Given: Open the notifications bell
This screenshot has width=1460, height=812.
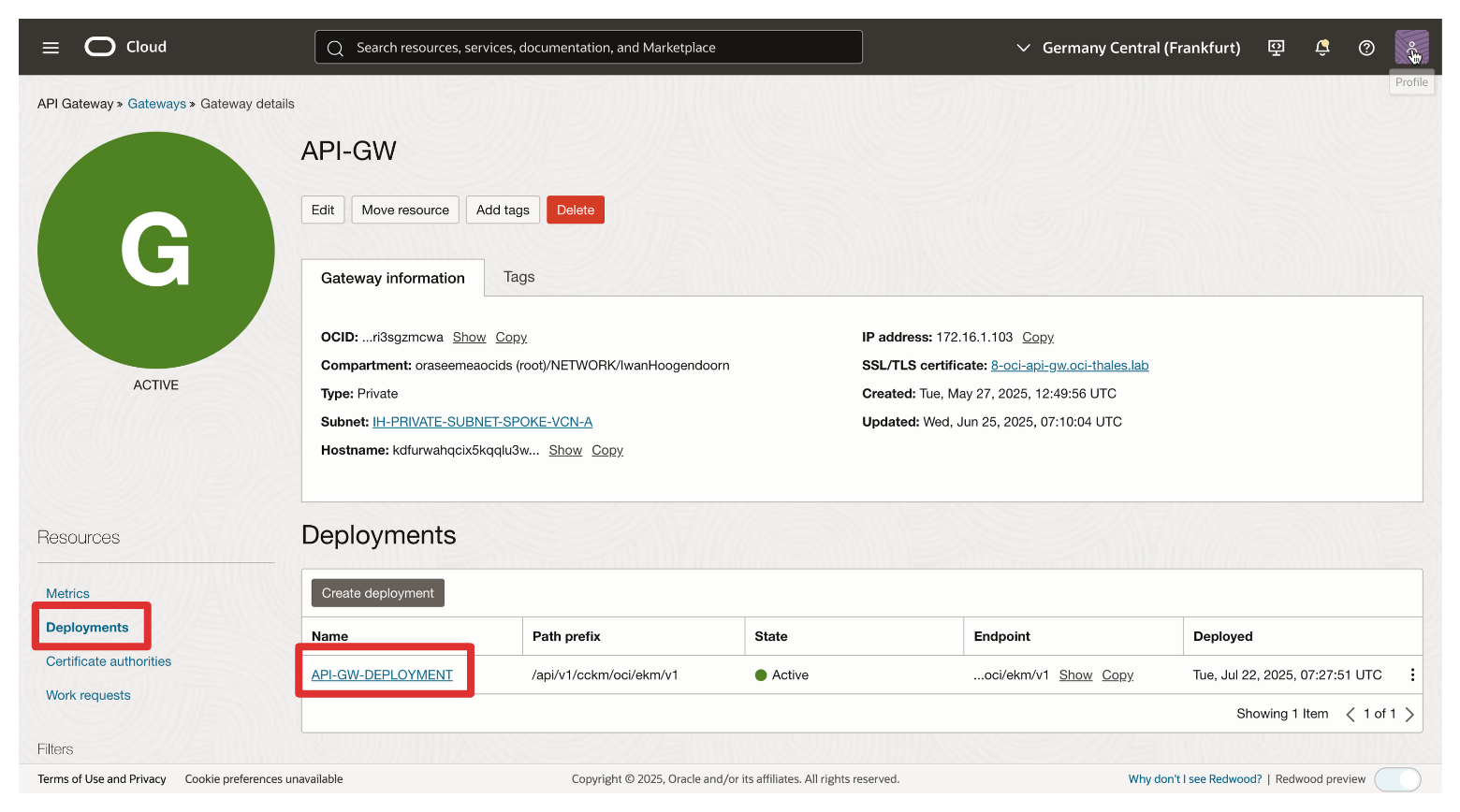Looking at the screenshot, I should 1321,48.
